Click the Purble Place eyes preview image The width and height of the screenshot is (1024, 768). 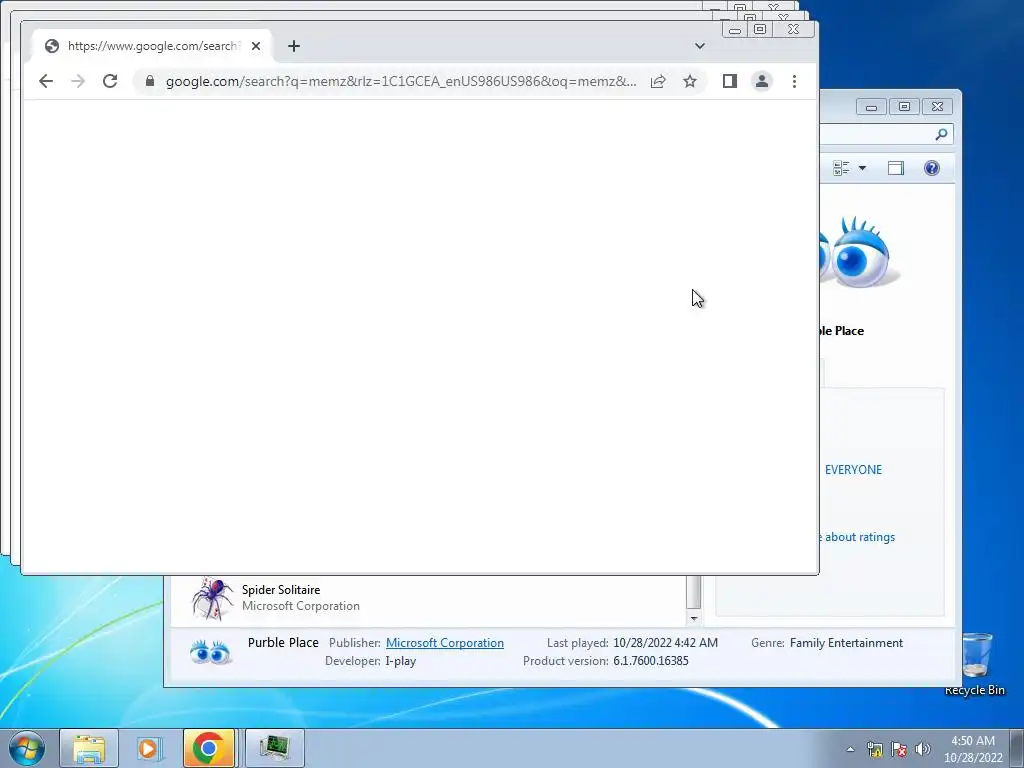859,252
